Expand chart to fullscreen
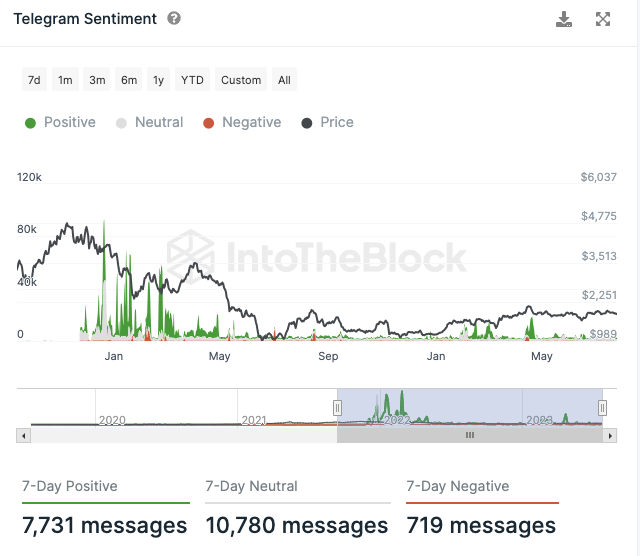 (603, 19)
